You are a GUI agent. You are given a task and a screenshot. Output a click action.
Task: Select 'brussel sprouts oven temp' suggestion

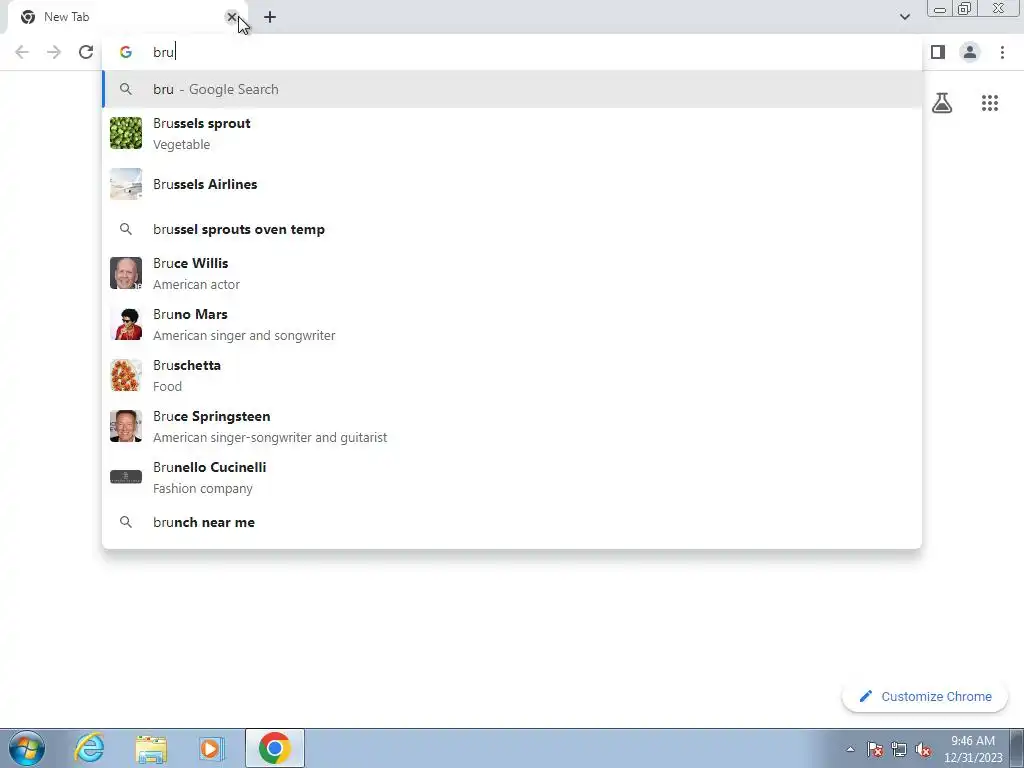point(512,229)
